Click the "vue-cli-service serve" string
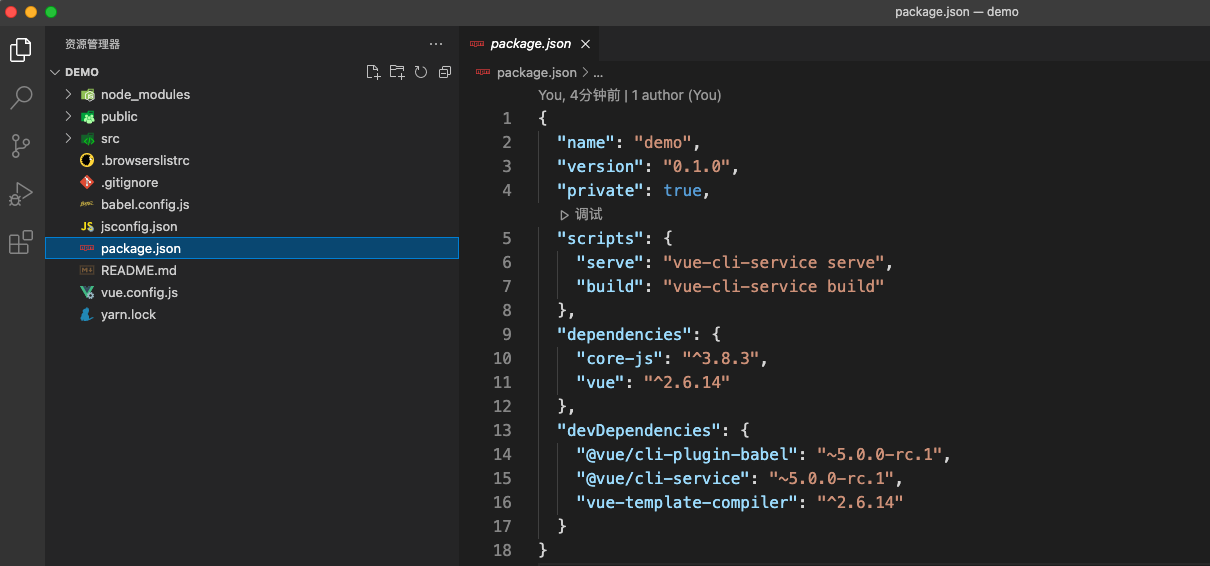1210x566 pixels. (773, 262)
